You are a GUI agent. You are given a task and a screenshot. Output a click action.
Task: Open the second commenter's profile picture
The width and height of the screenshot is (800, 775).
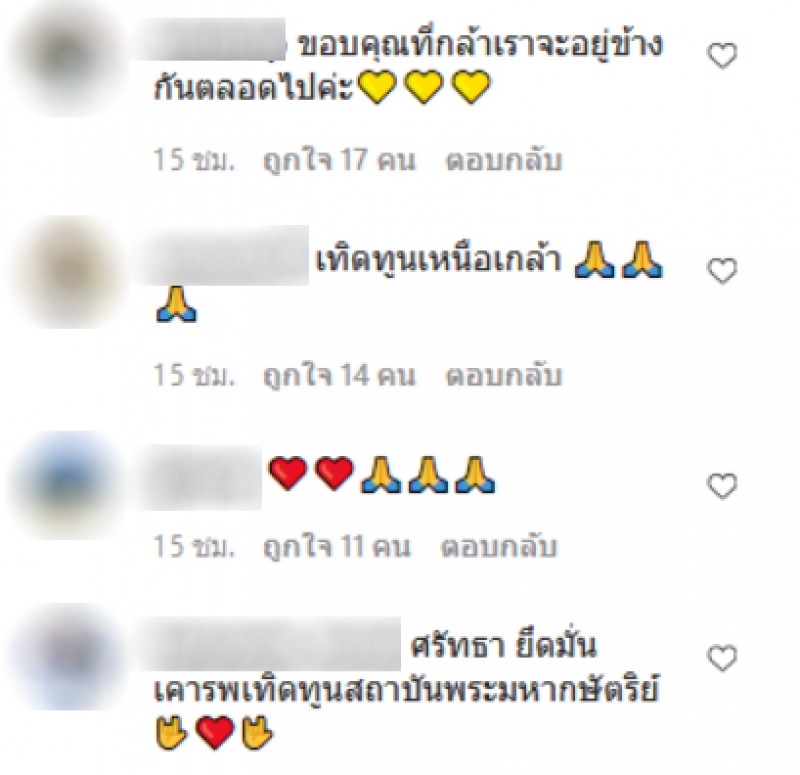point(66,271)
